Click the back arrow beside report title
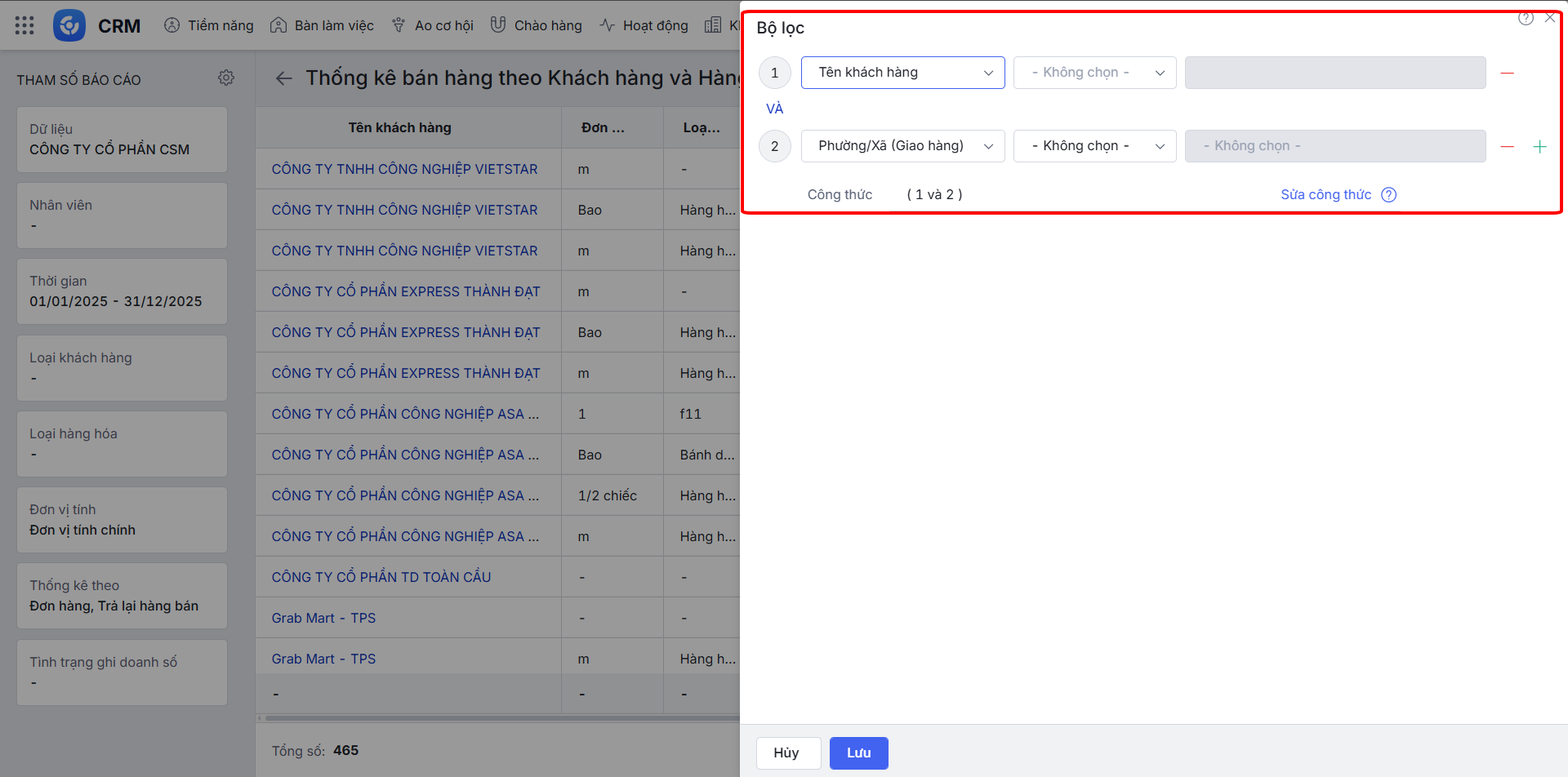The height and width of the screenshot is (777, 1568). point(283,78)
